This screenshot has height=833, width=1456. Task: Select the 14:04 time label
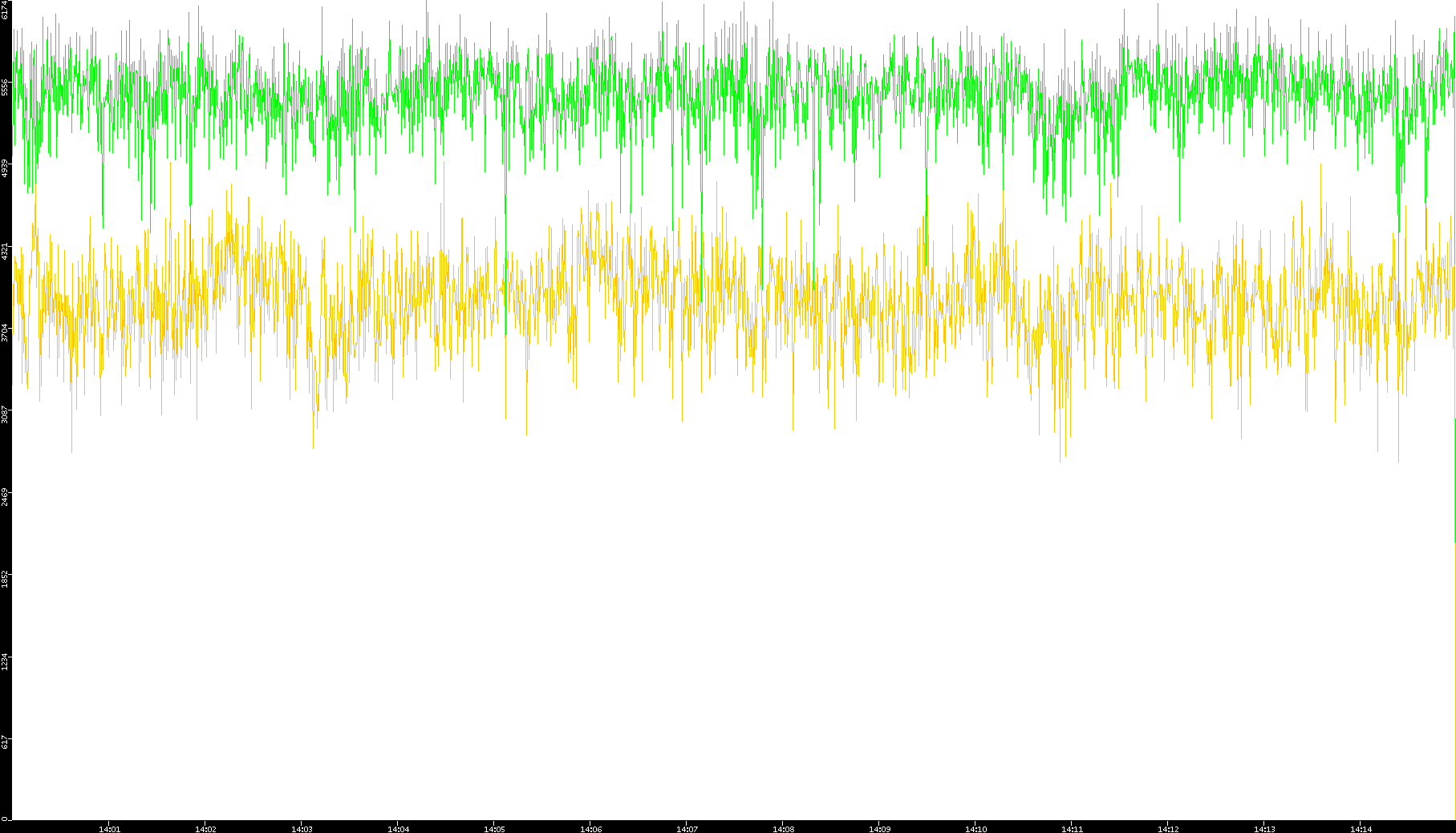click(x=398, y=829)
